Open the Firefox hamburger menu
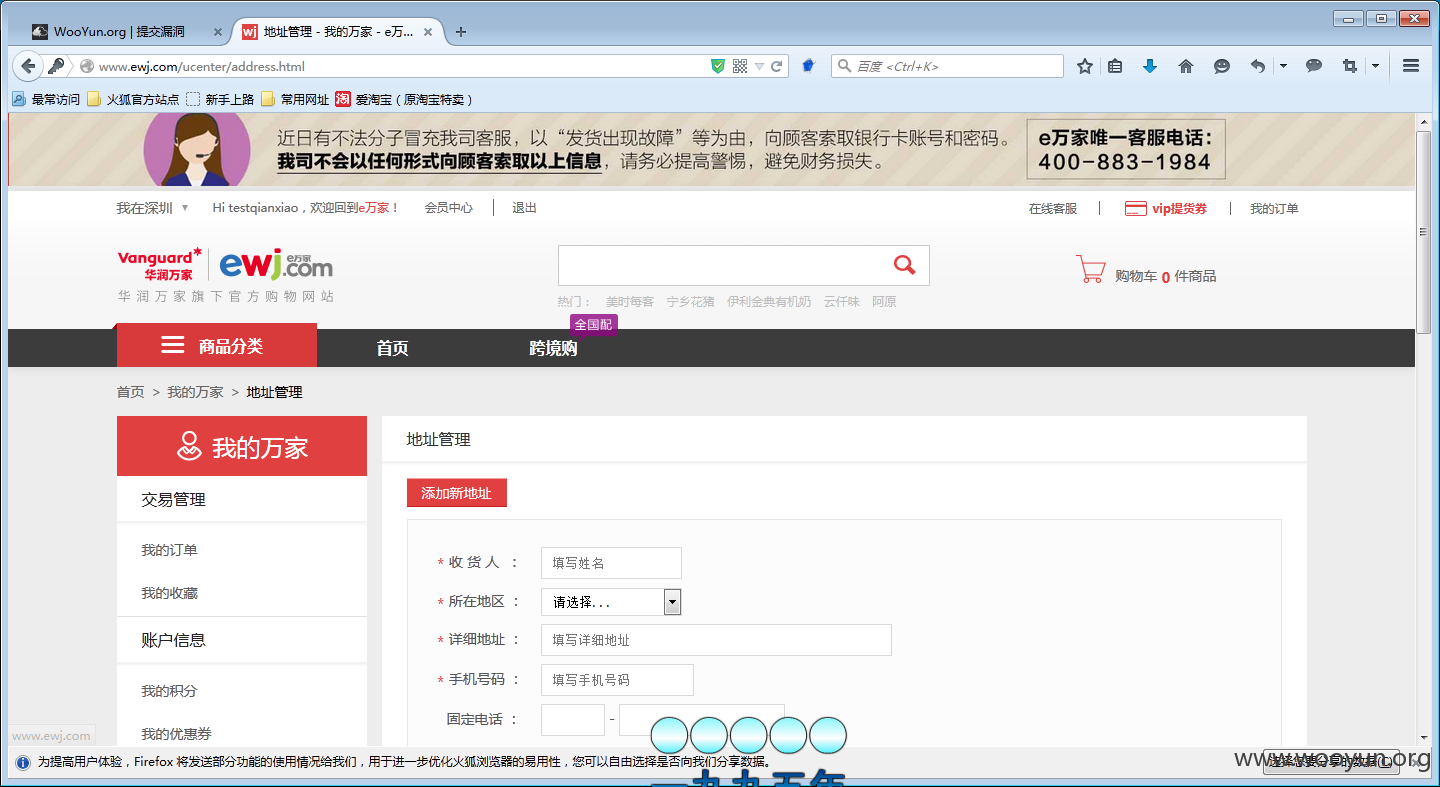This screenshot has height=787, width=1440. [x=1411, y=66]
